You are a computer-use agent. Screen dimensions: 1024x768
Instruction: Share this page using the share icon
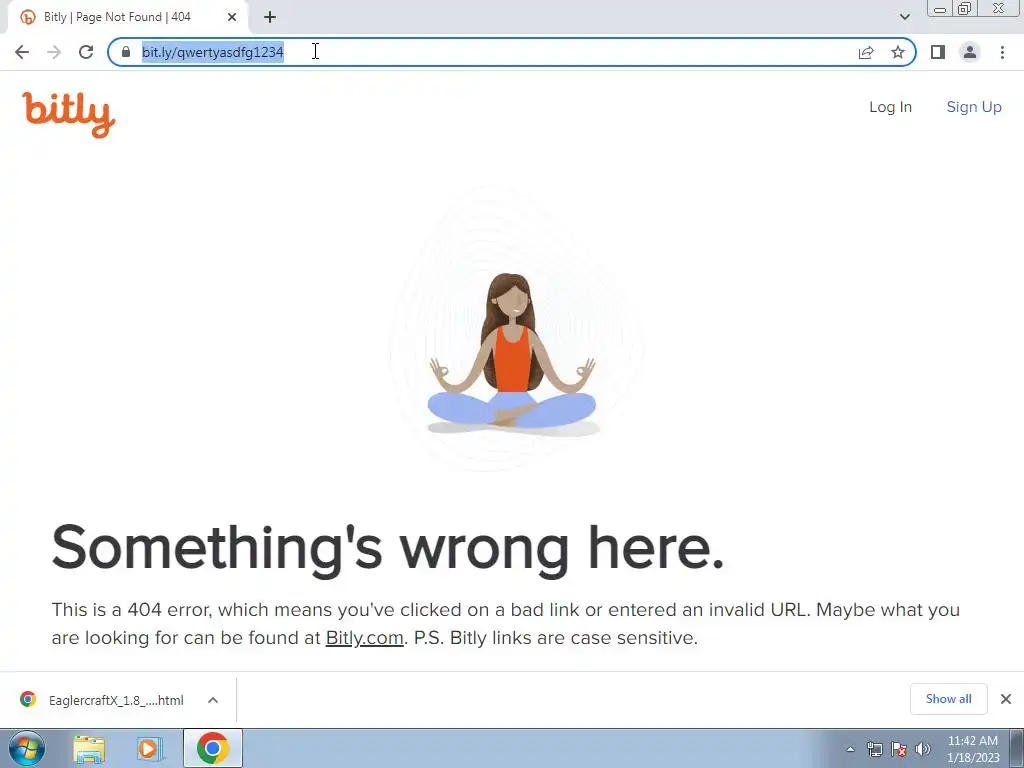pos(866,52)
